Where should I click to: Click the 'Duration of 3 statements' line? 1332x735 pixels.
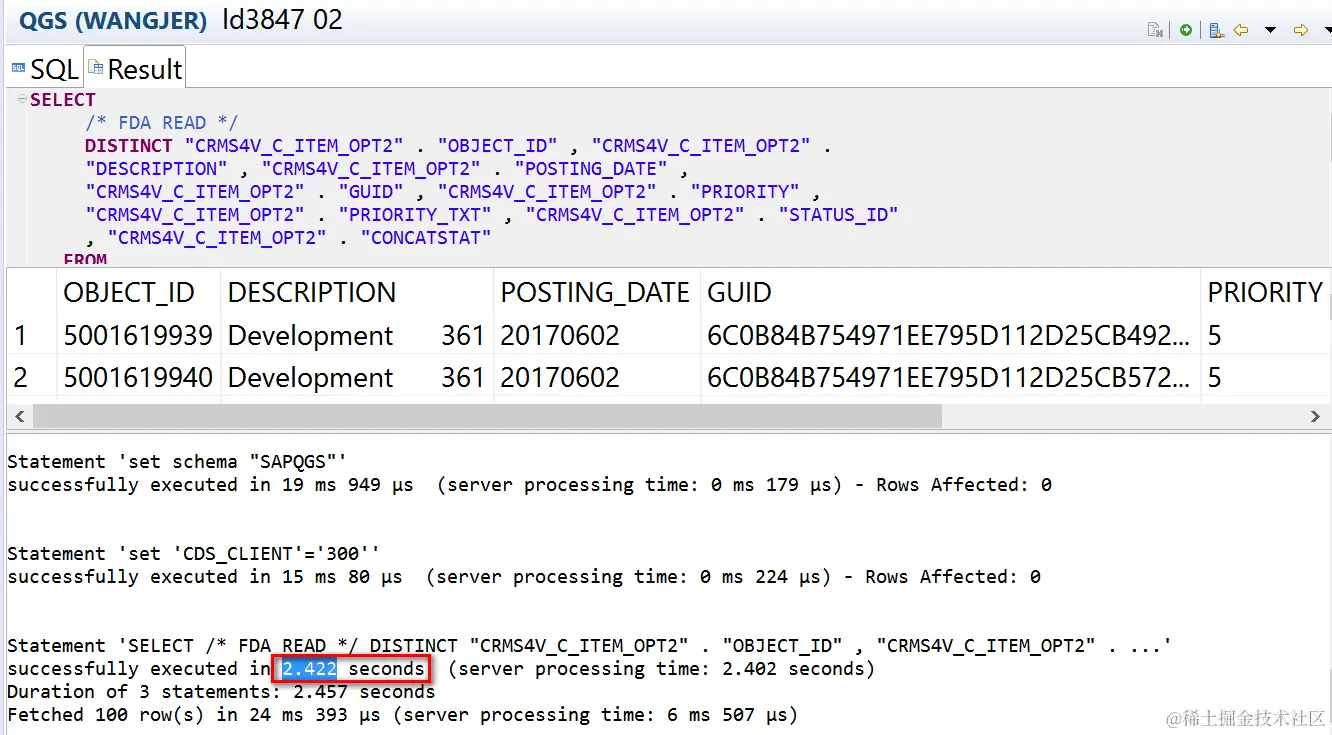(x=221, y=691)
